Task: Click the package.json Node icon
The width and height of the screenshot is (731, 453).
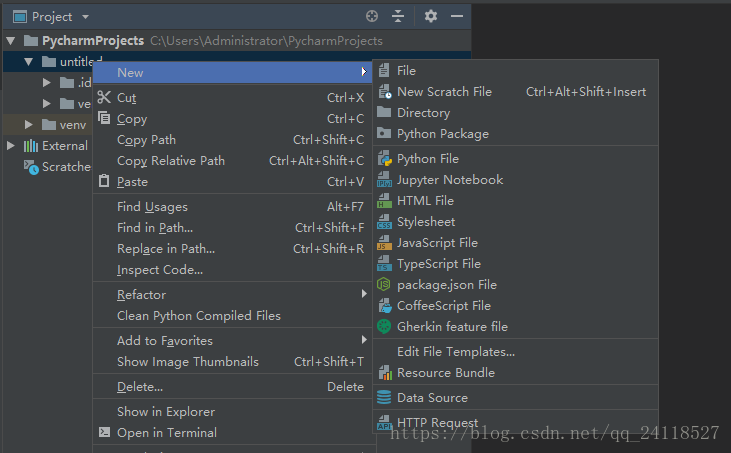Action: tap(384, 284)
